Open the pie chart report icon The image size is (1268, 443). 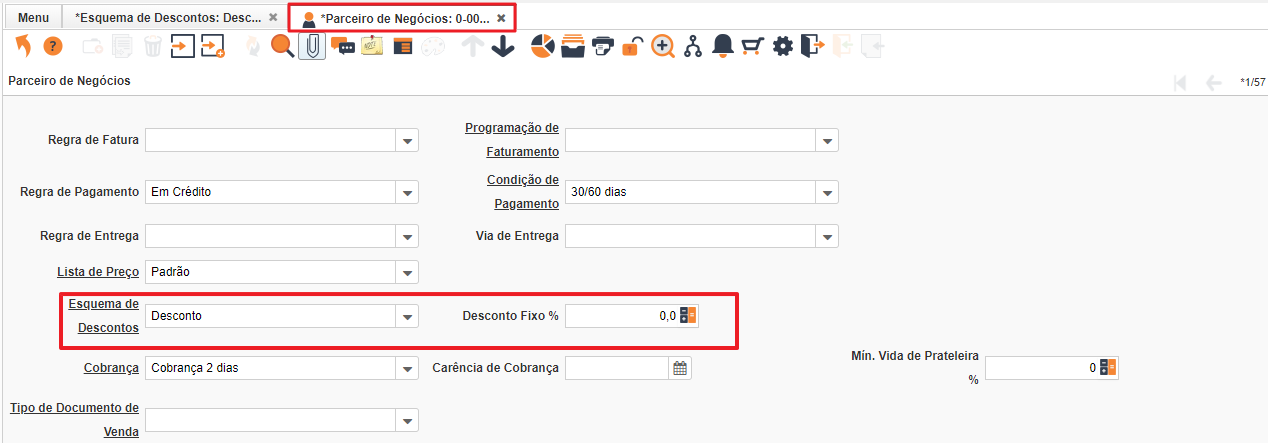point(543,46)
